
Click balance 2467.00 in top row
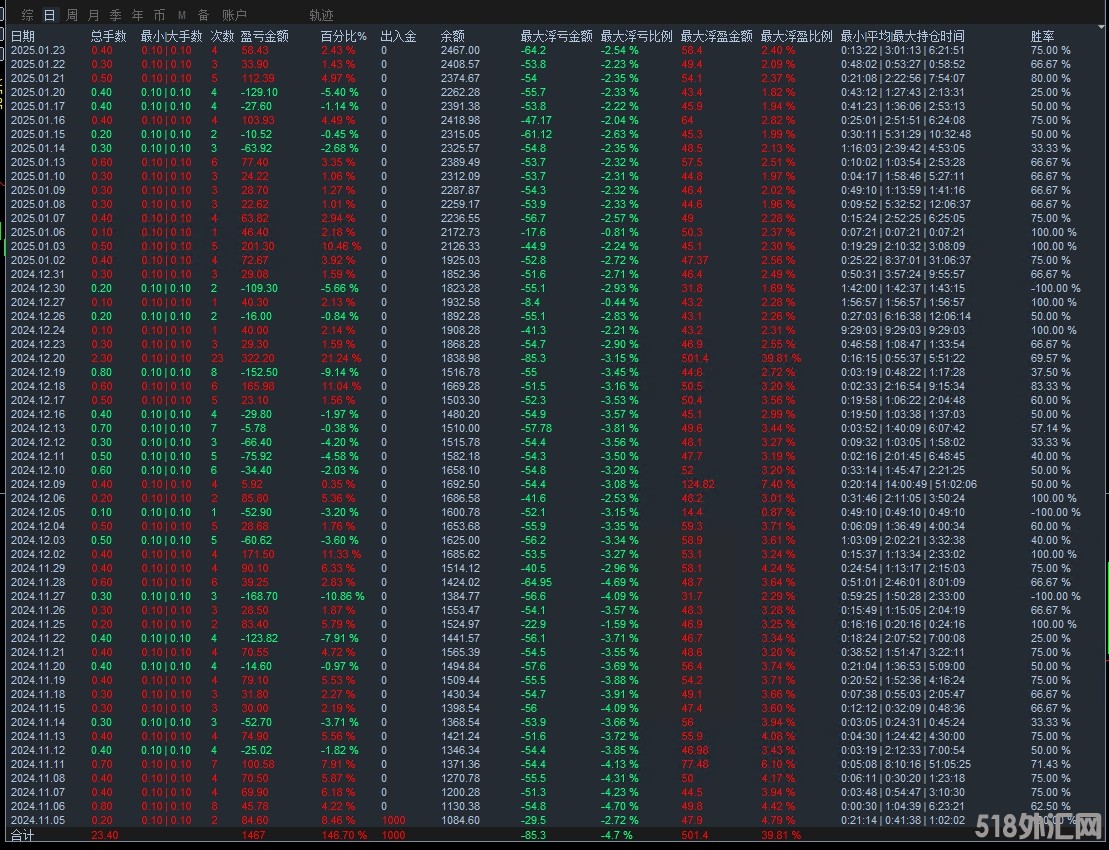click(x=460, y=50)
